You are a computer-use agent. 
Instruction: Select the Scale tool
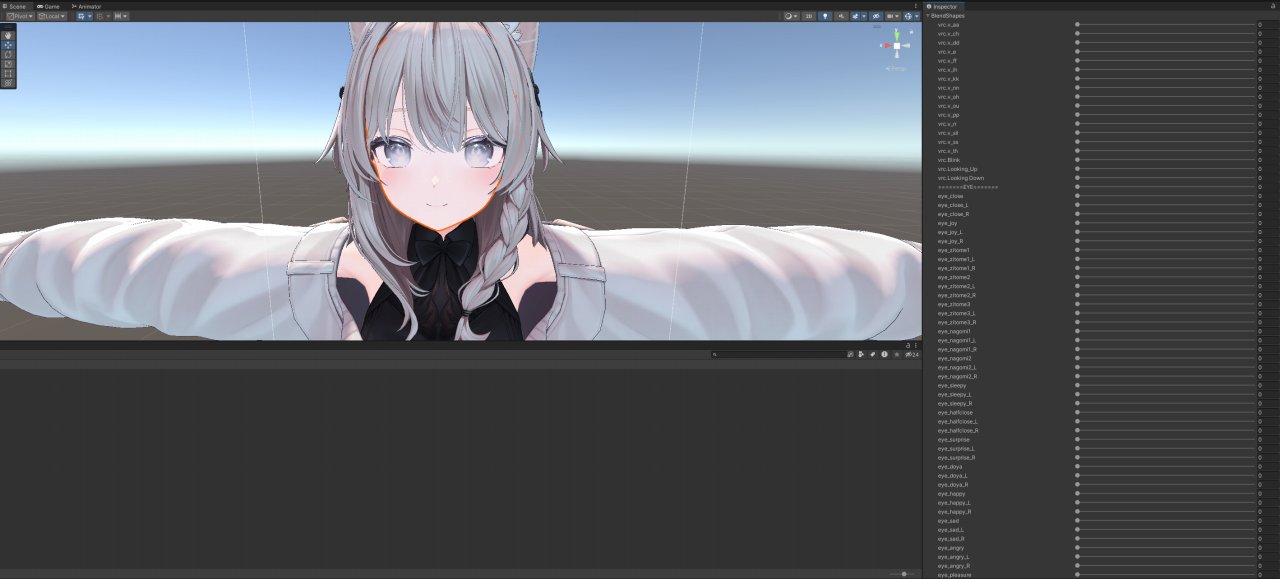(8, 64)
